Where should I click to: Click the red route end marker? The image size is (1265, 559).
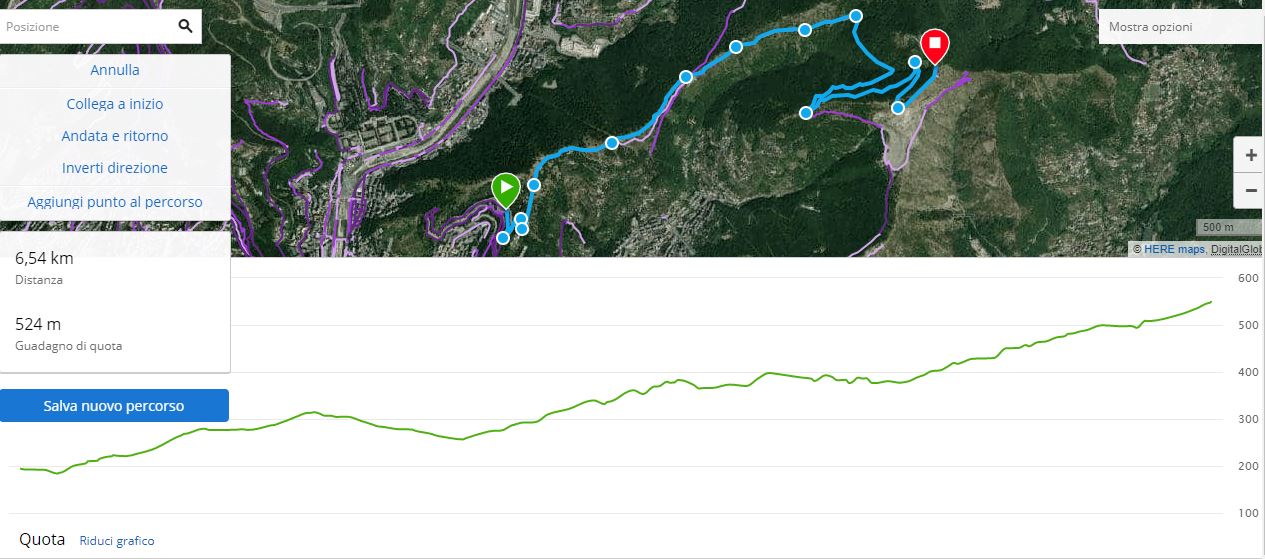(934, 44)
